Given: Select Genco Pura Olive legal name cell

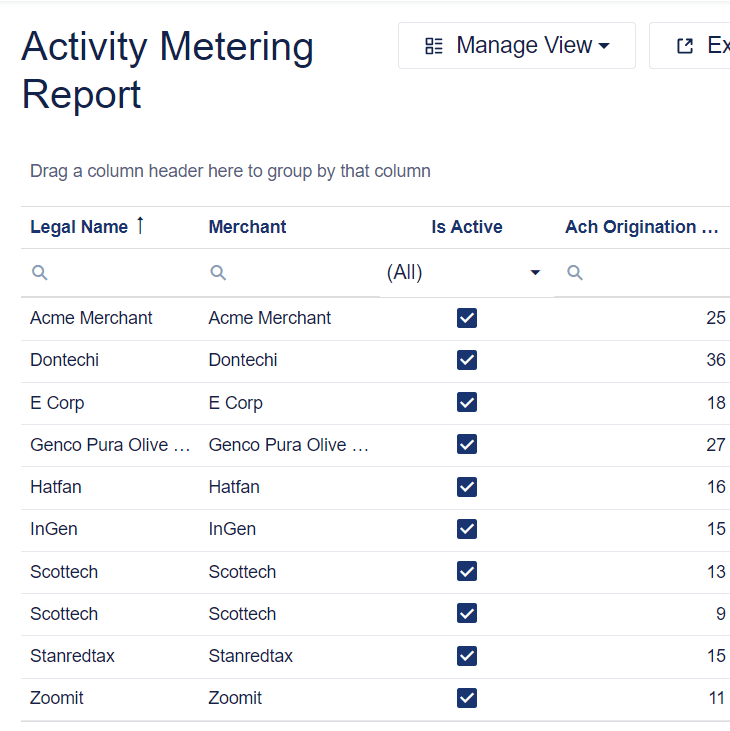Looking at the screenshot, I should (x=110, y=445).
